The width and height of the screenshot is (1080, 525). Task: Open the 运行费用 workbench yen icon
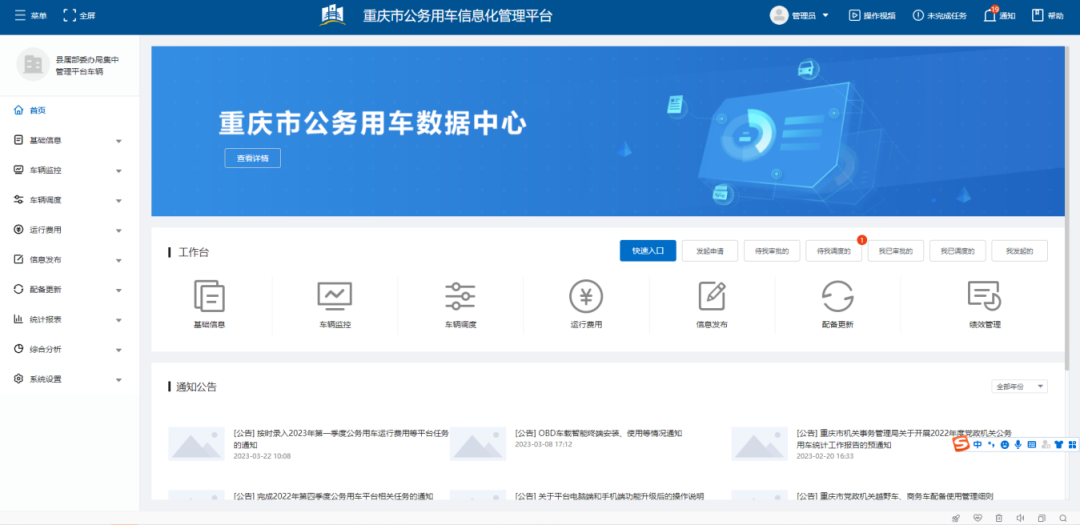pos(586,296)
